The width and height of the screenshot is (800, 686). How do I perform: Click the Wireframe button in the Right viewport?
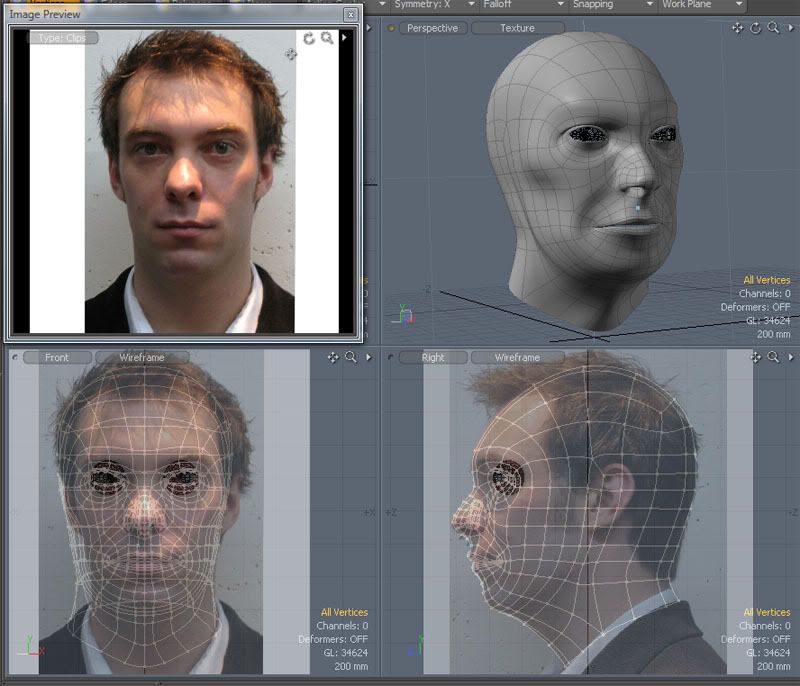point(517,357)
